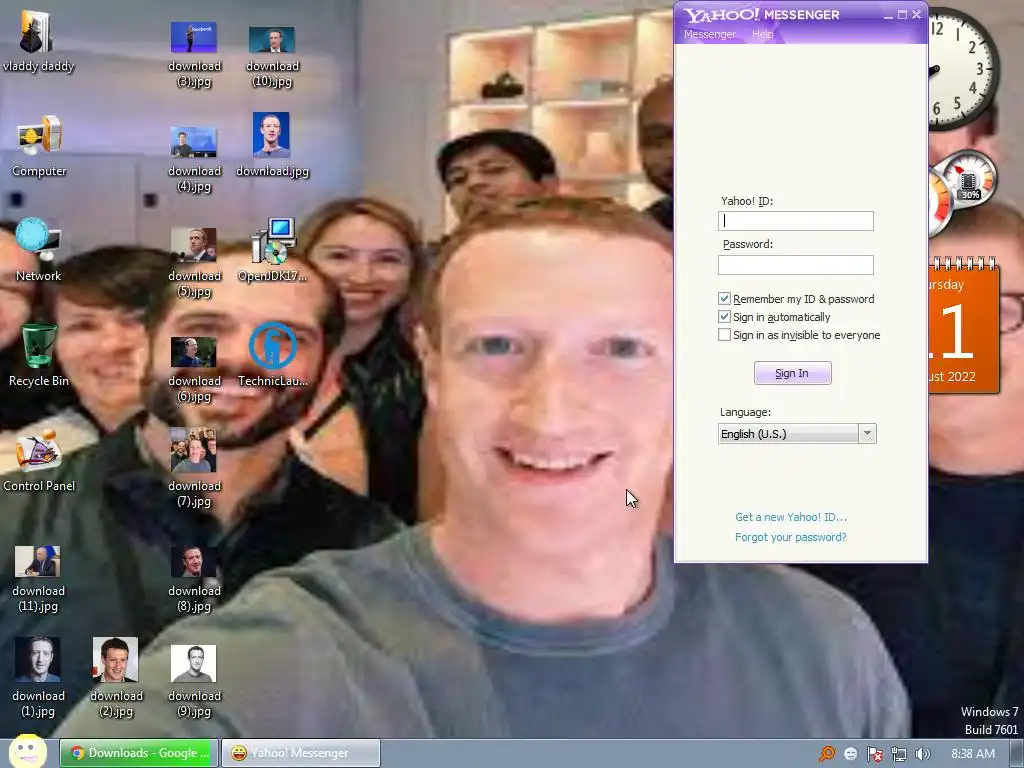Select the Network desktop icon

coord(39,251)
